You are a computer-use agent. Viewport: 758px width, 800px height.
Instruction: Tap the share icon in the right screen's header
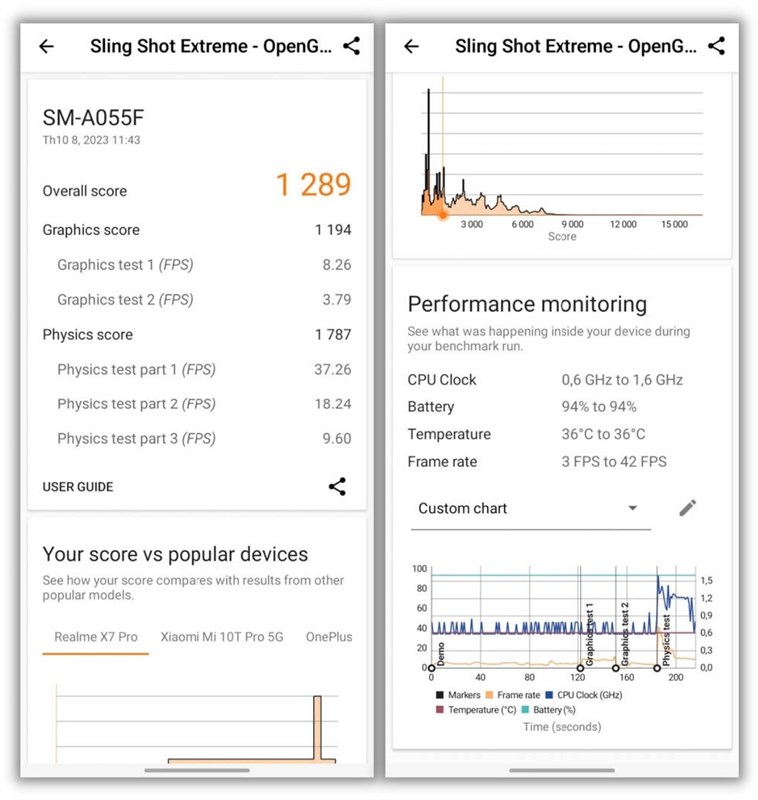[x=716, y=46]
